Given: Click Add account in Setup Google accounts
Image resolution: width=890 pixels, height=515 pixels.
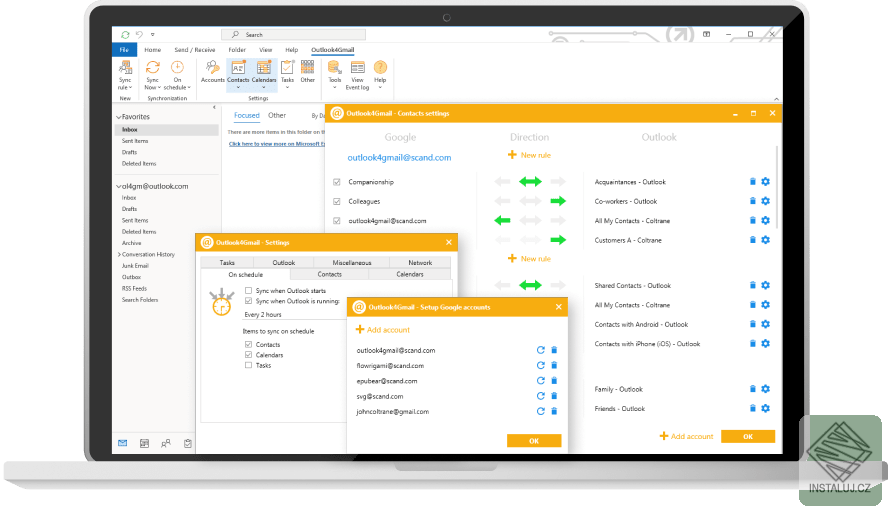Looking at the screenshot, I should coord(383,330).
